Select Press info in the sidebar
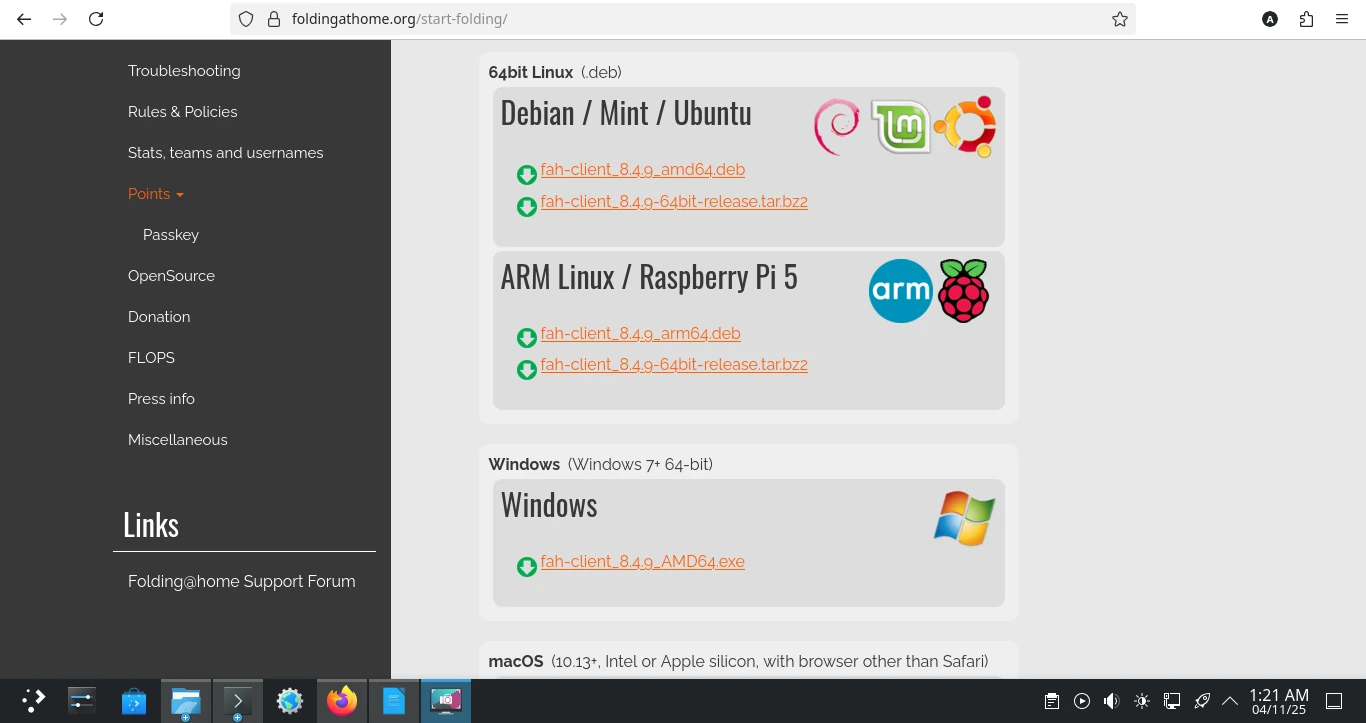This screenshot has height=723, width=1366. (x=161, y=398)
